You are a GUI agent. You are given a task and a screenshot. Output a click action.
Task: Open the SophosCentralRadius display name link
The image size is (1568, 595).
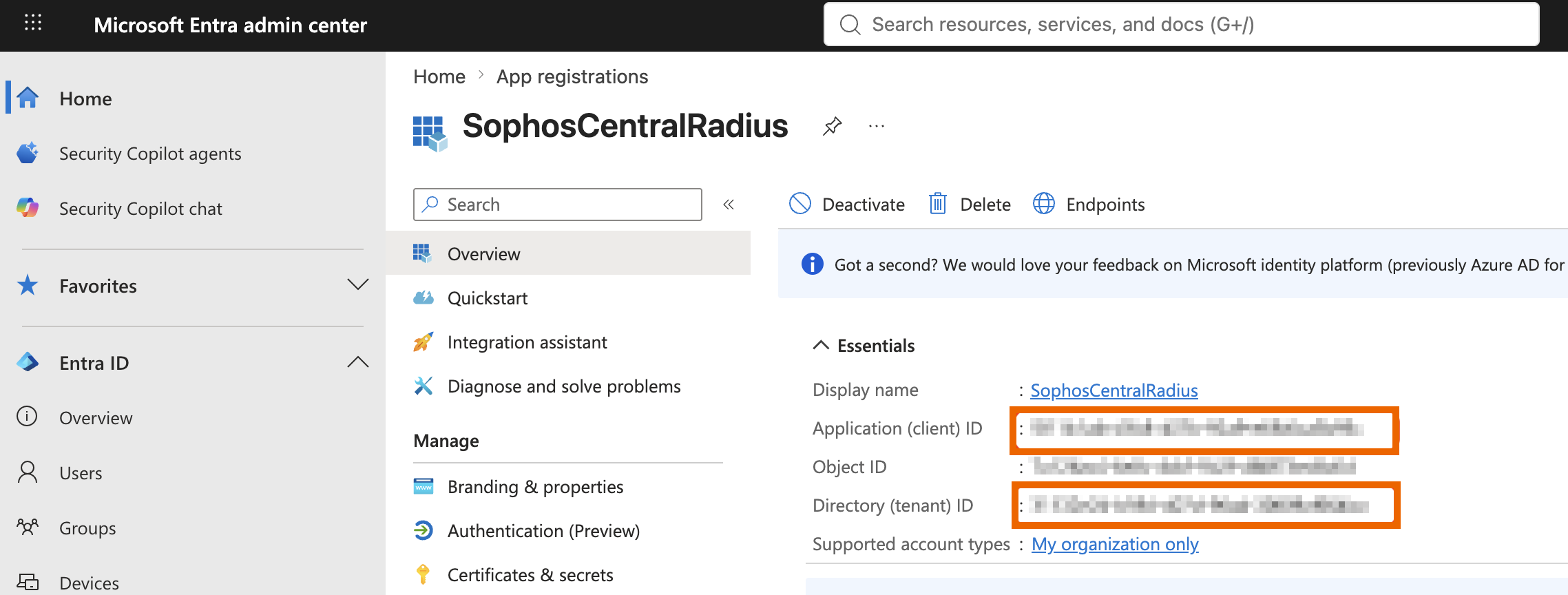click(x=1114, y=390)
